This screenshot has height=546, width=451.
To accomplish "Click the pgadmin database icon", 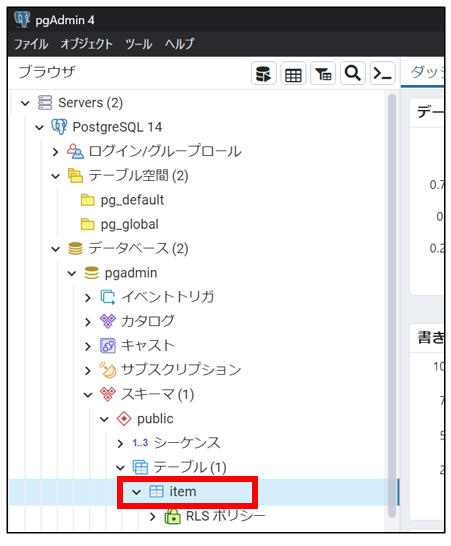I will 92,273.
